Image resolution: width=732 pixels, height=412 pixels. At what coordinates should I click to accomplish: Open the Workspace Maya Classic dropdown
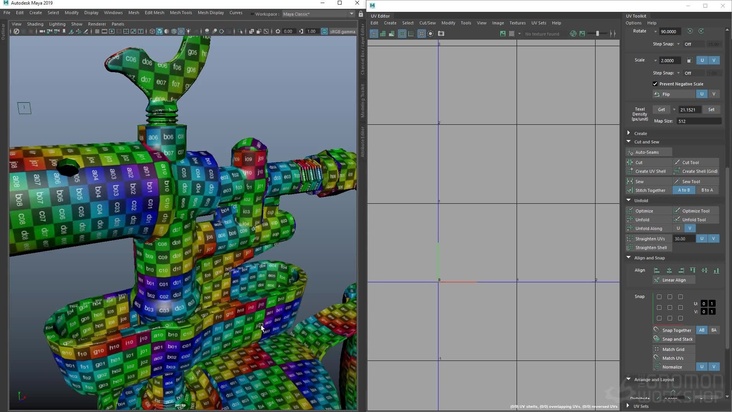point(318,14)
